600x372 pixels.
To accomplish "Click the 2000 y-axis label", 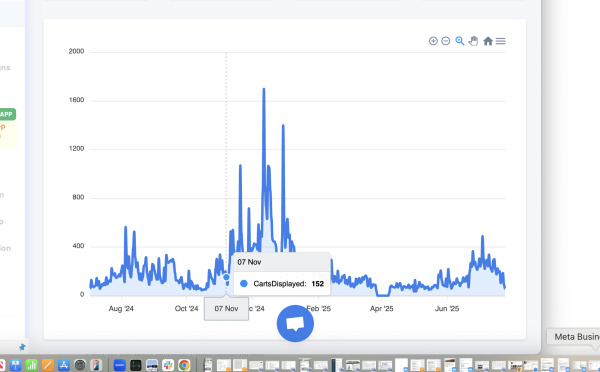I will point(76,51).
